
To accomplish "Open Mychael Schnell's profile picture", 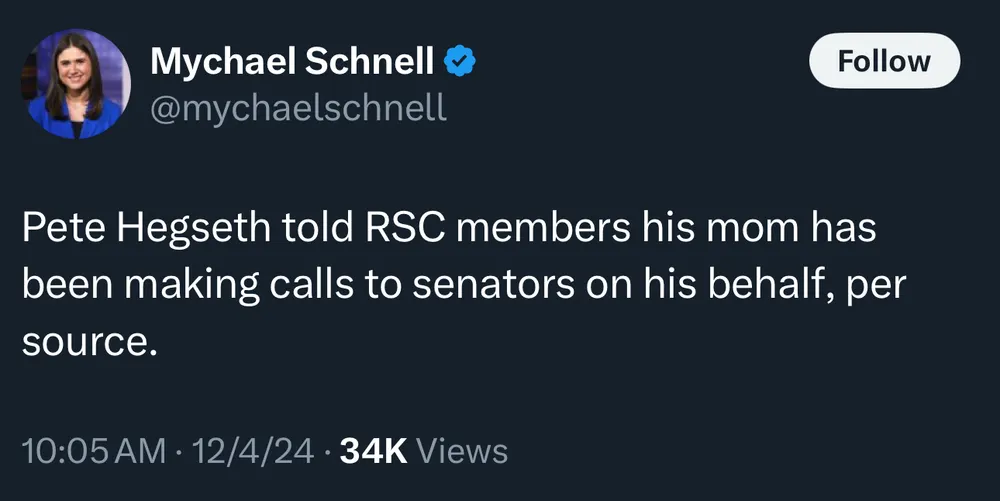I will [x=77, y=85].
